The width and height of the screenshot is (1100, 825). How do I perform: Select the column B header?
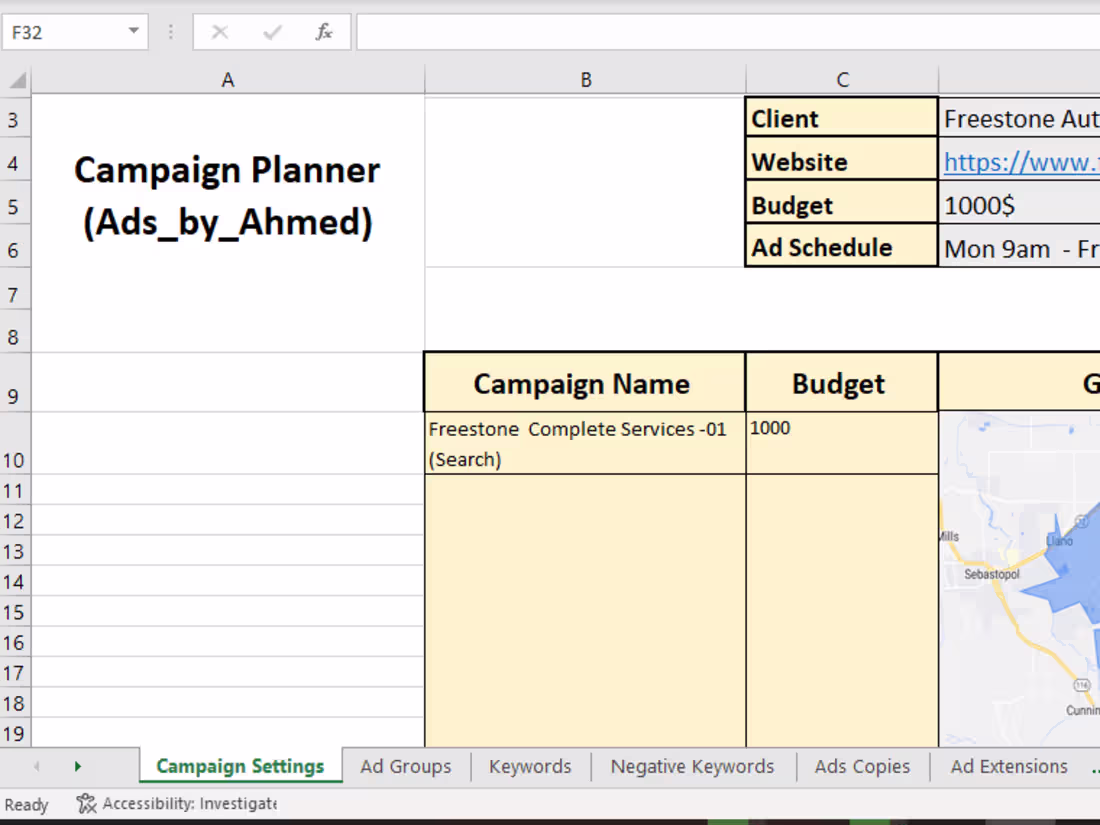pyautogui.click(x=586, y=79)
